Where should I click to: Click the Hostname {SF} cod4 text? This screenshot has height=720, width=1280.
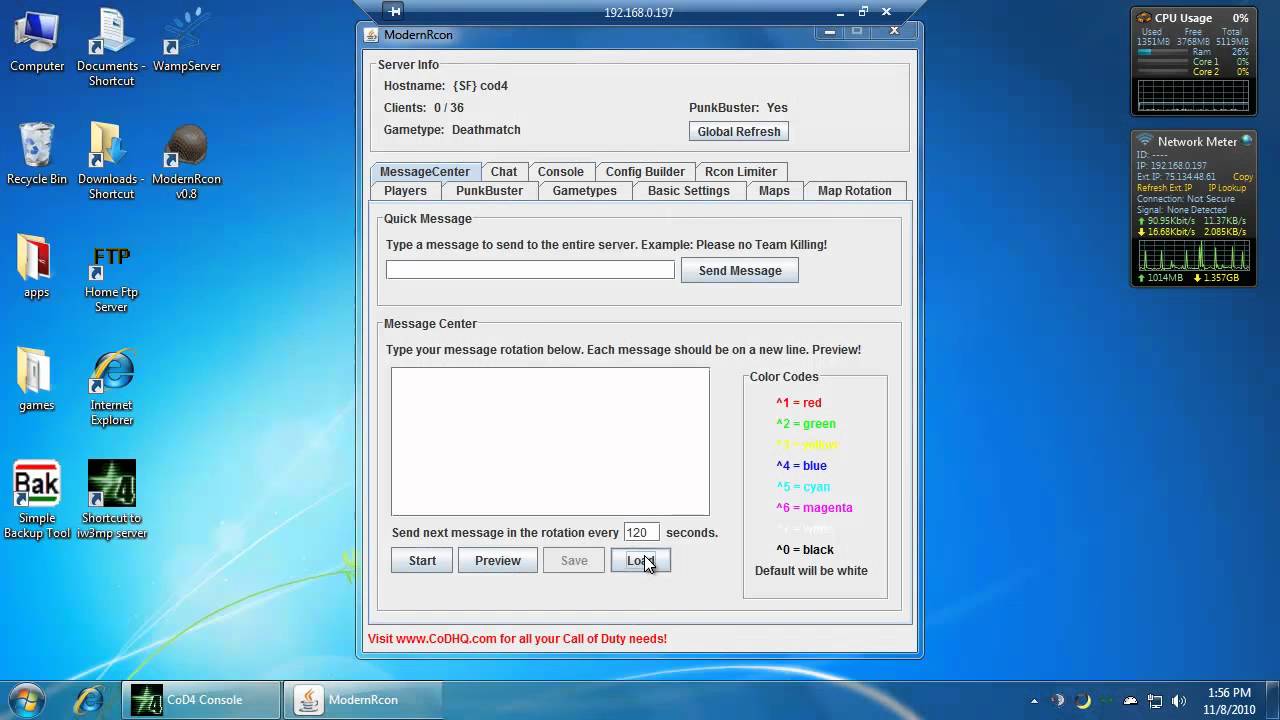tap(446, 86)
